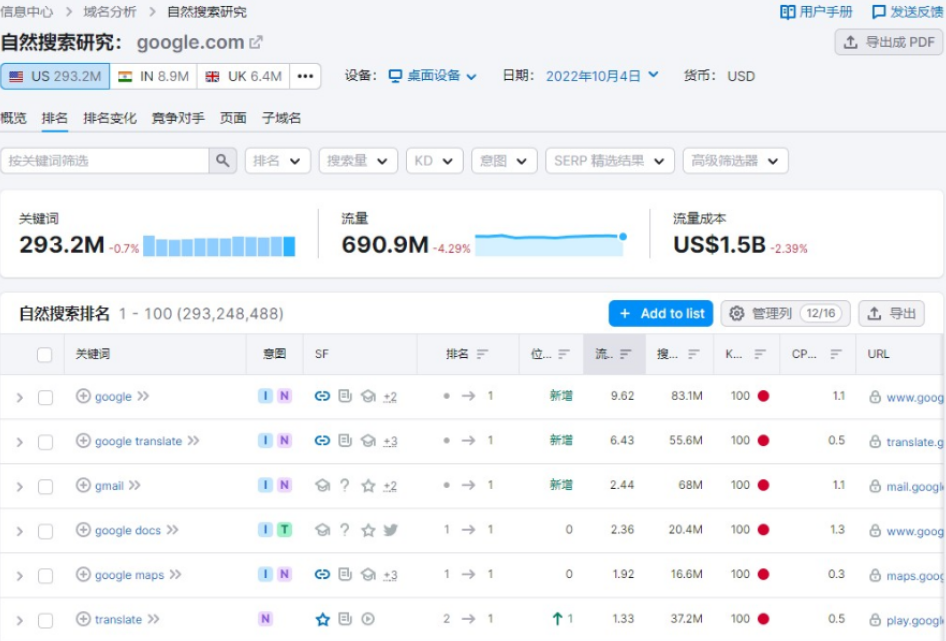This screenshot has height=641, width=946.
Task: Tick the select-all checkbox in table header
Action: click(x=44, y=354)
